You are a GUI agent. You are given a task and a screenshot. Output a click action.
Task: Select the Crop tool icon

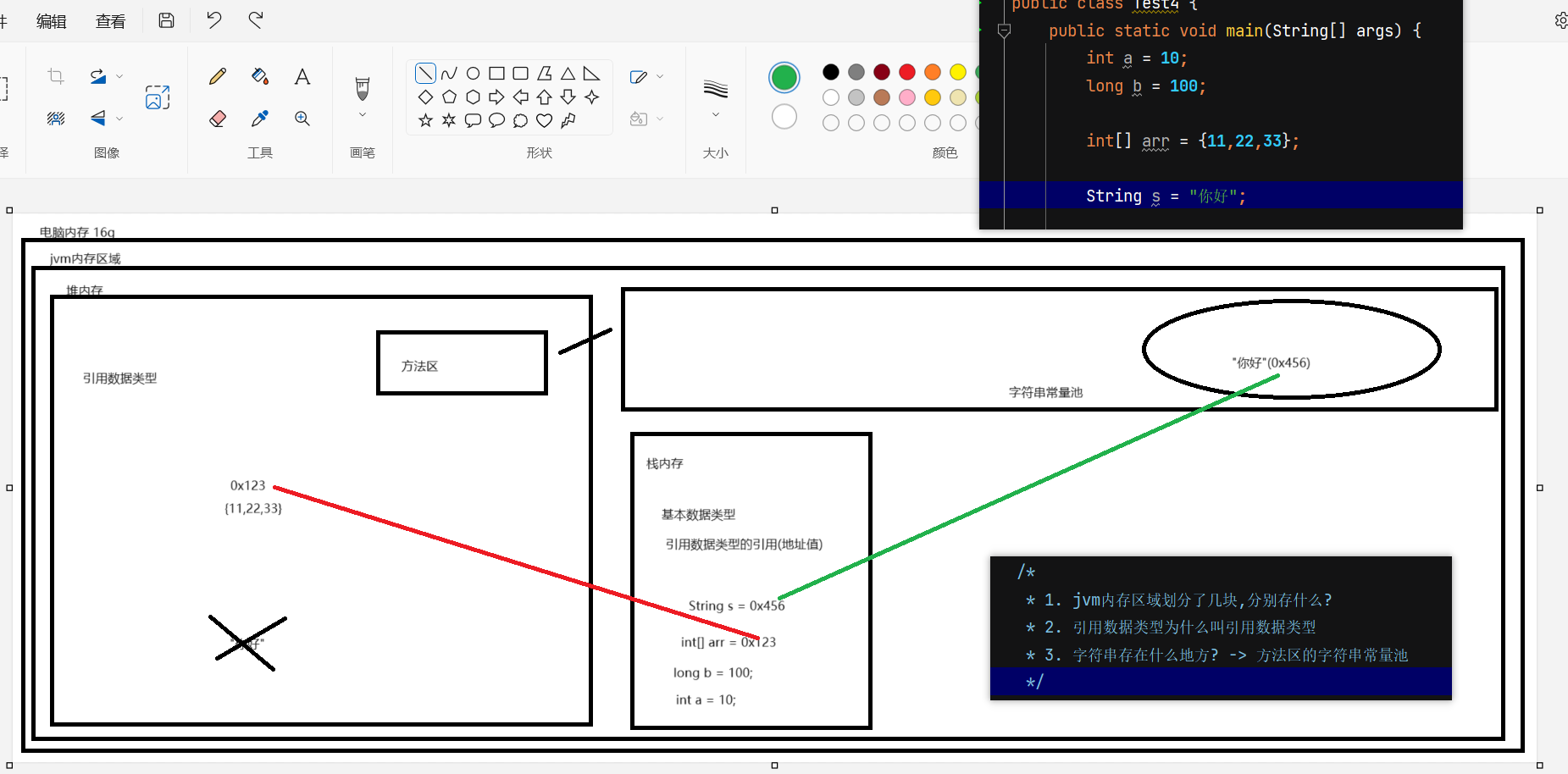coord(56,76)
